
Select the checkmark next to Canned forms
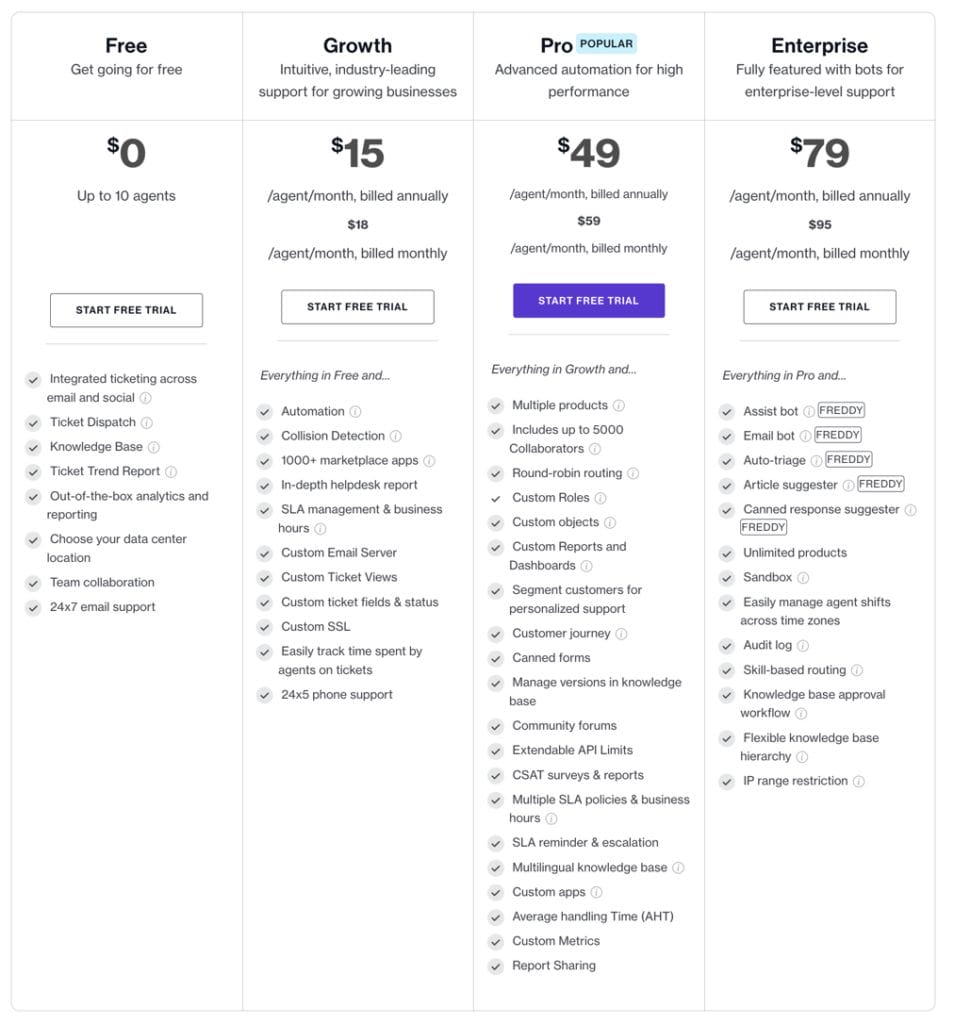[x=496, y=658]
